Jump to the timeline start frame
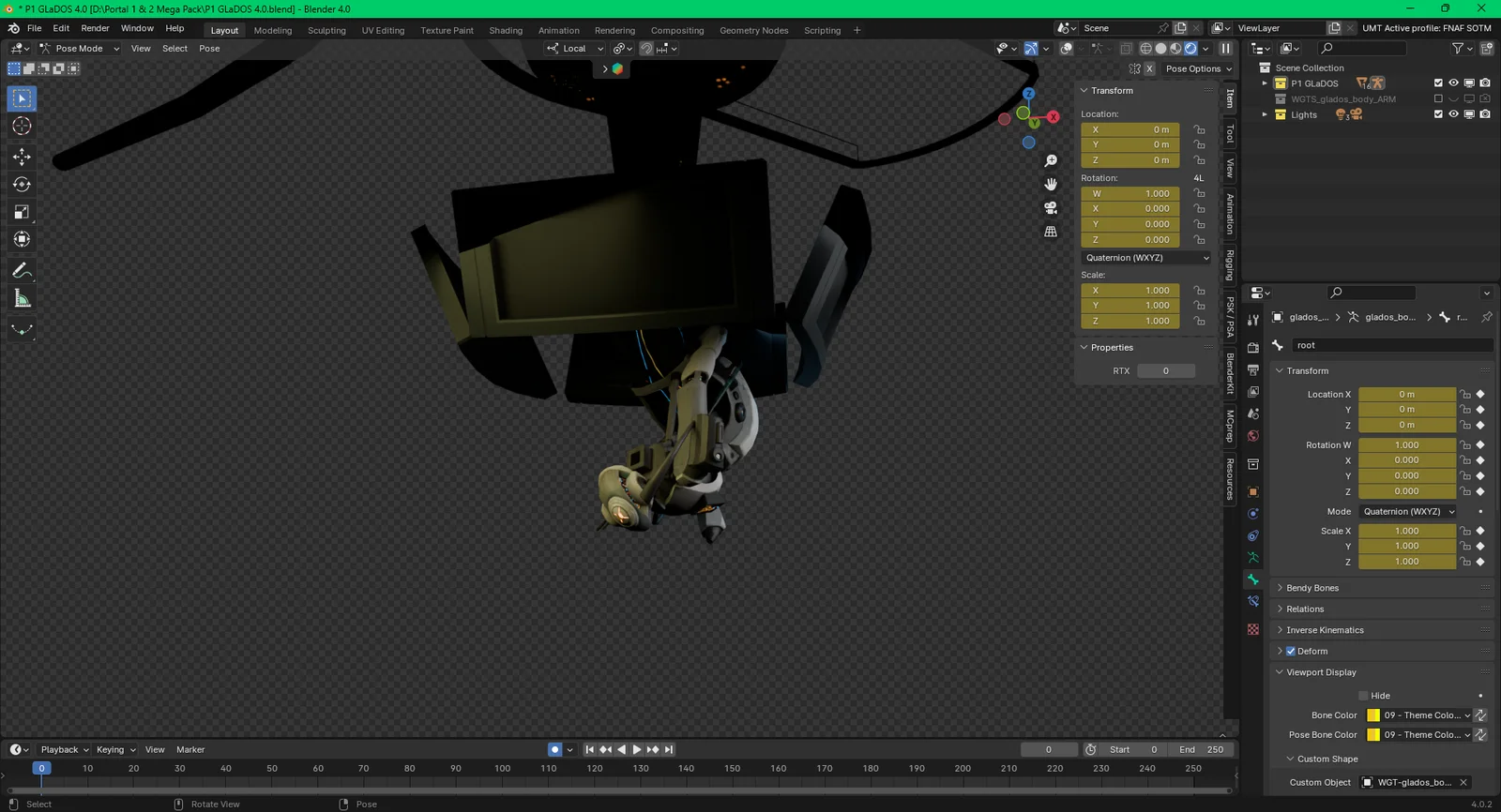This screenshot has height=812, width=1501. pyautogui.click(x=589, y=749)
